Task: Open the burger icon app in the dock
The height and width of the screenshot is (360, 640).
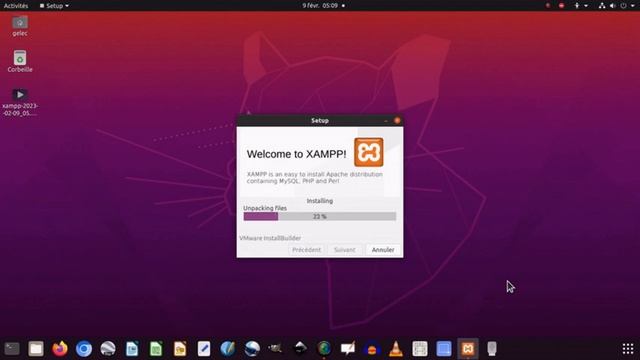Action: [372, 349]
